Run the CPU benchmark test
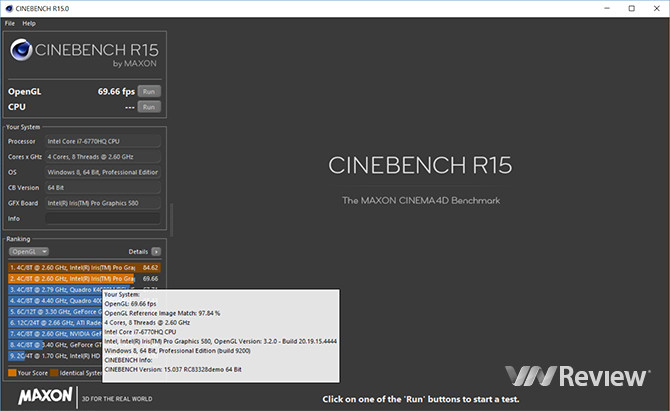The image size is (670, 411). coord(149,106)
